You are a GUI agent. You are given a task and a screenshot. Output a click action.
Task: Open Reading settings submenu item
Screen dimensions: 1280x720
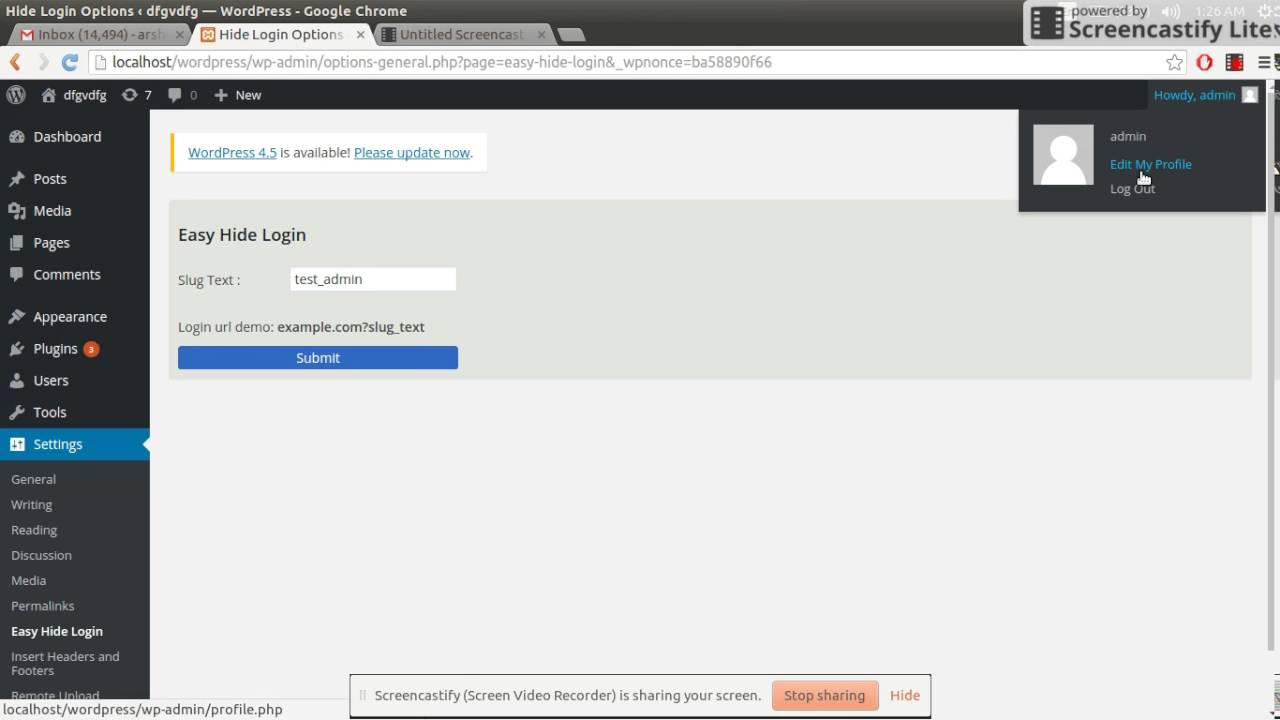click(34, 530)
